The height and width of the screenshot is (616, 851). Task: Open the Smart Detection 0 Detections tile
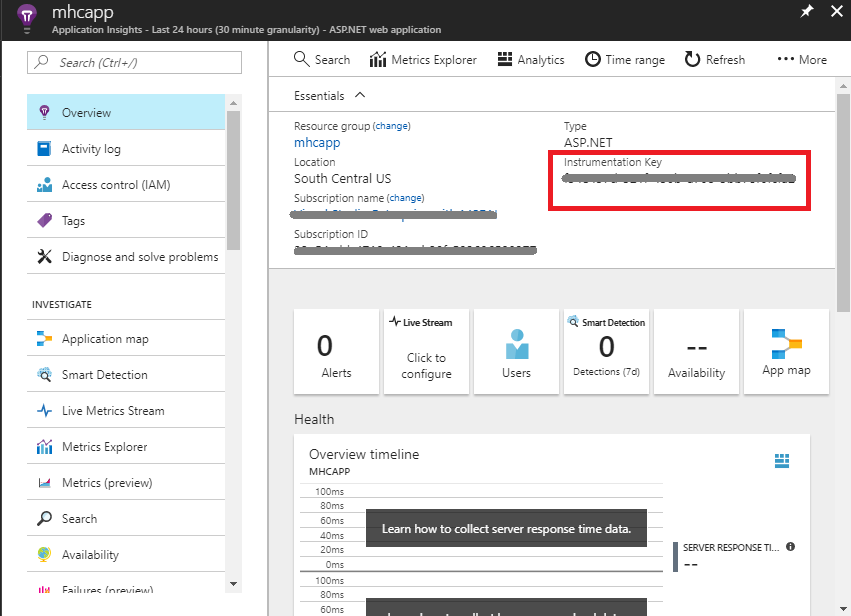tap(607, 352)
